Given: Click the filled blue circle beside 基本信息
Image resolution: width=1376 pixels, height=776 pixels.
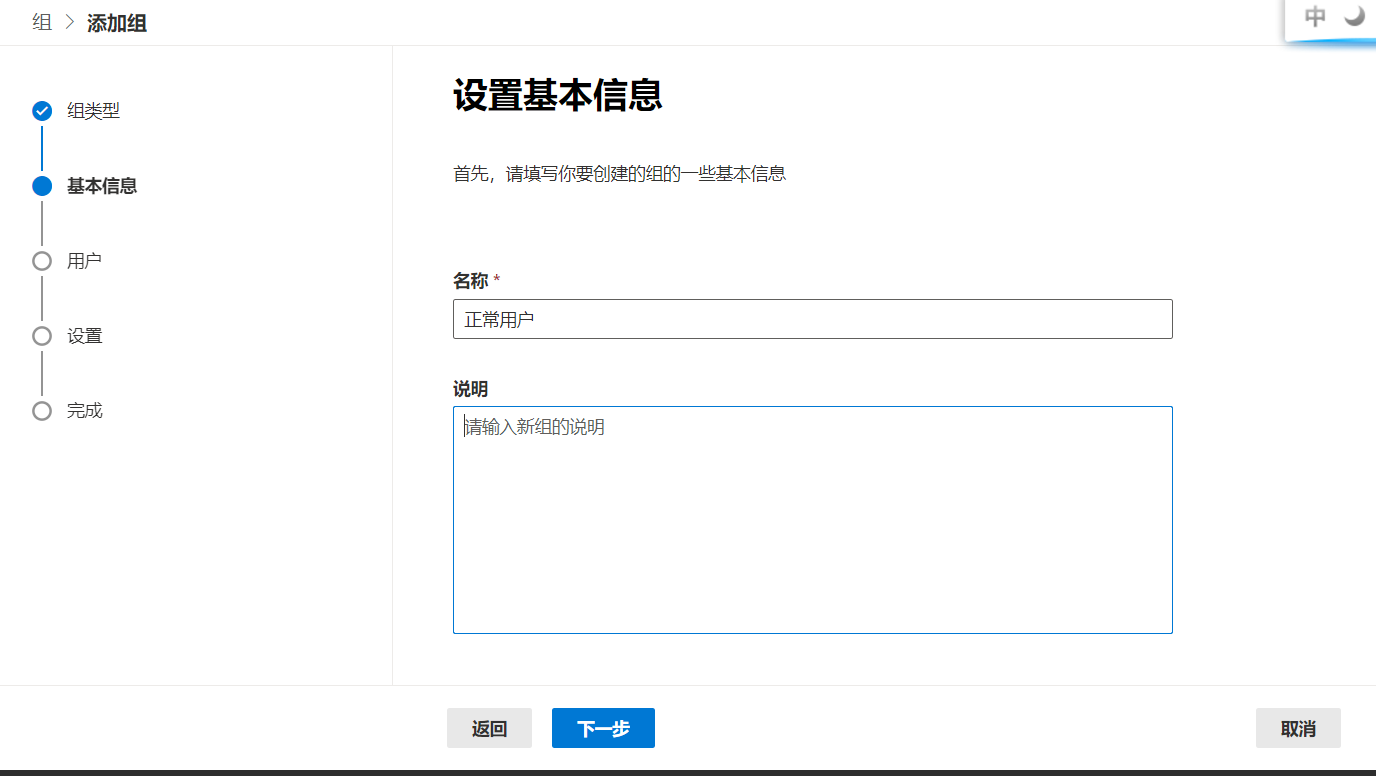Looking at the screenshot, I should pos(42,186).
